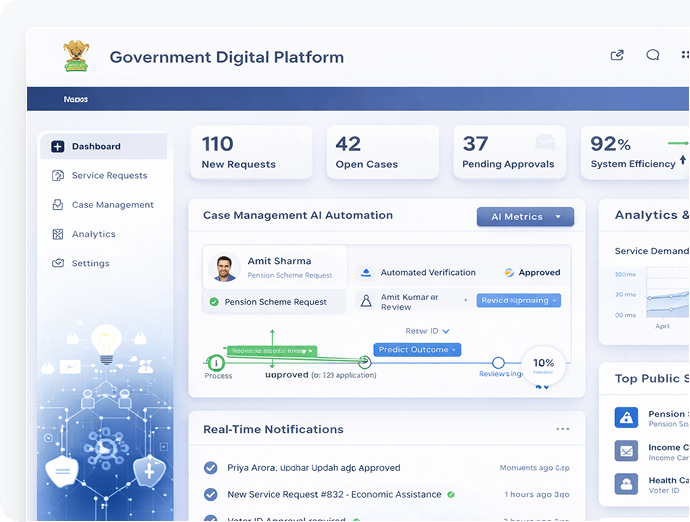Expand the Predict Outcome dropdown
690x522 pixels.
coord(417,350)
